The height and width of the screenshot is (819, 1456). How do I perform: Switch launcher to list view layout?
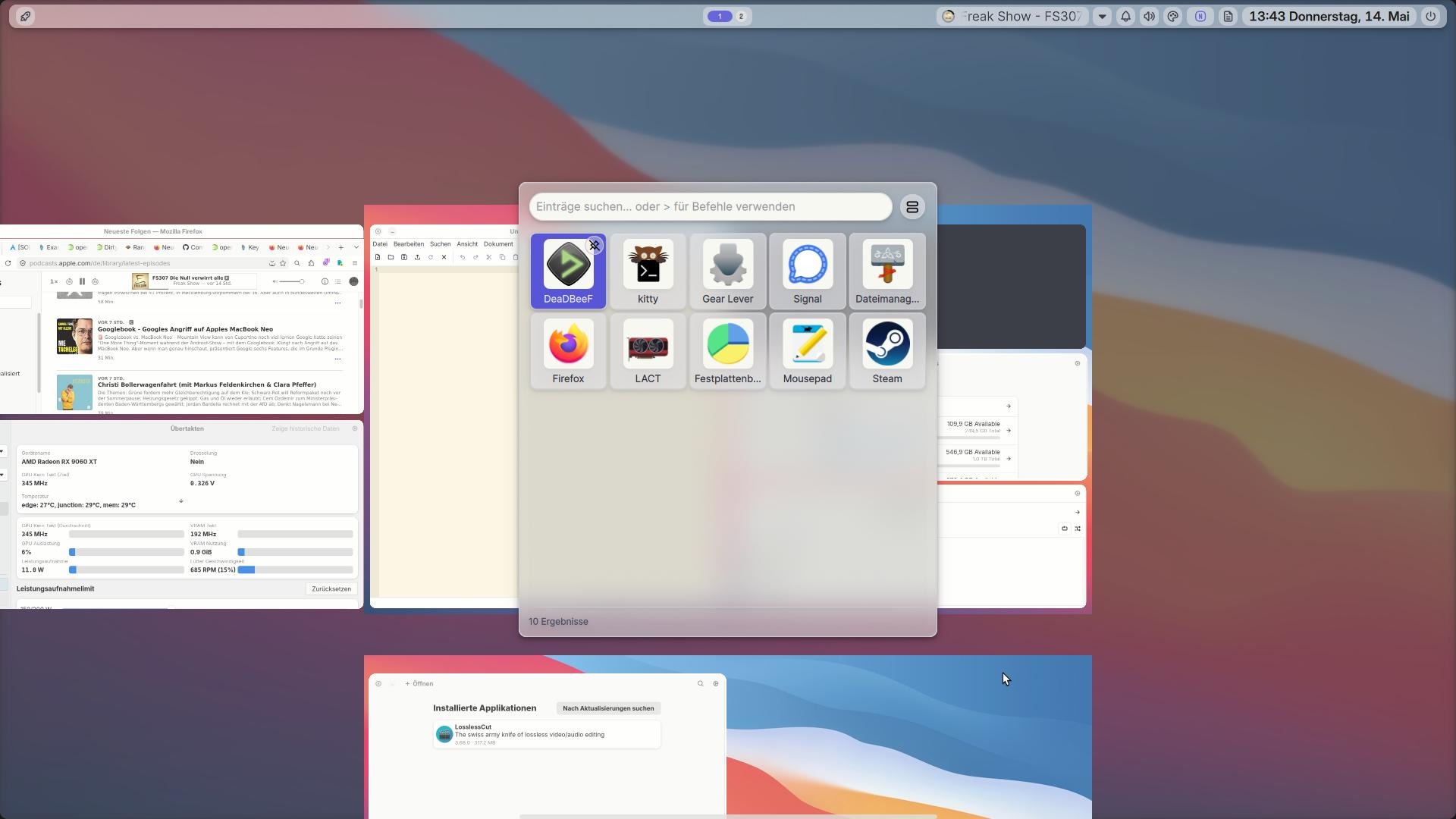pyautogui.click(x=912, y=207)
